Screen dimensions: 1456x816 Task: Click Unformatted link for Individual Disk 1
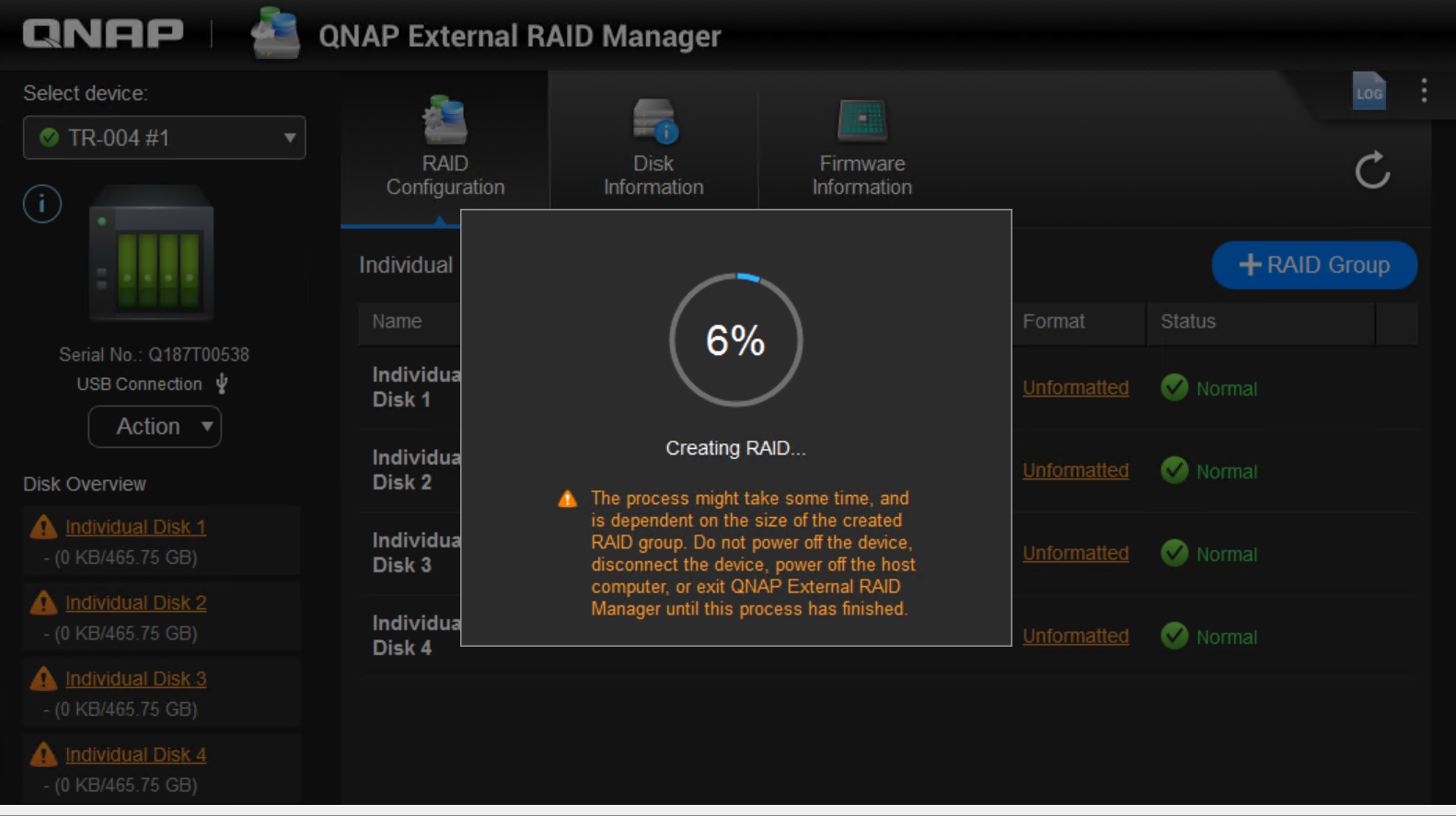point(1075,387)
